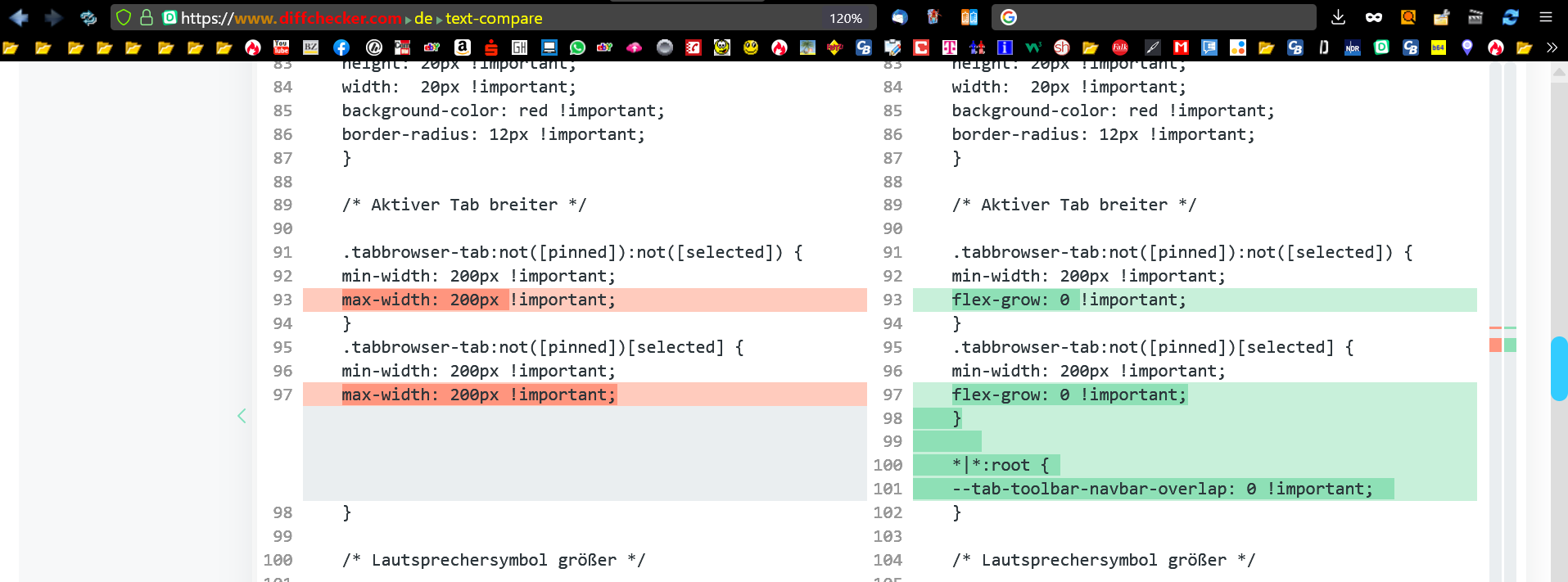Open the downloads arrow icon
The image size is (1568, 582).
tap(1338, 17)
